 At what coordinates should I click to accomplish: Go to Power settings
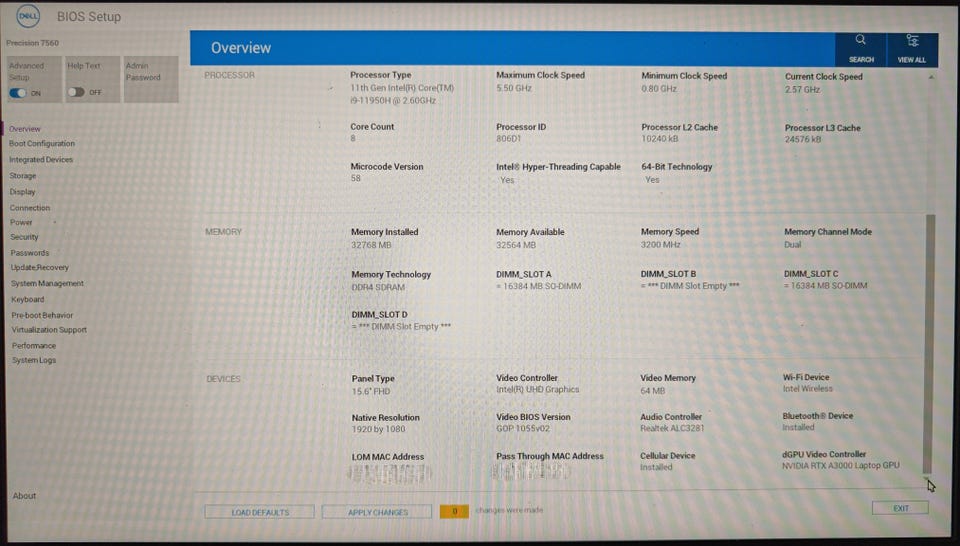pos(21,222)
